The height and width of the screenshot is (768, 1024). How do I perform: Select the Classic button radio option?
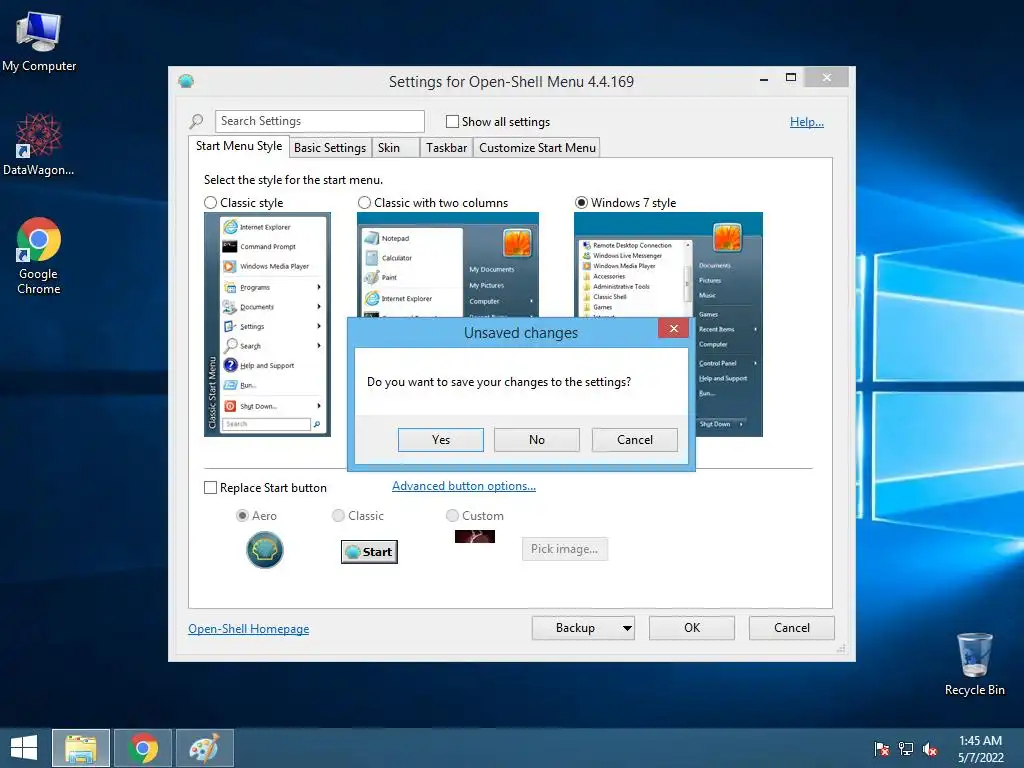tap(338, 516)
